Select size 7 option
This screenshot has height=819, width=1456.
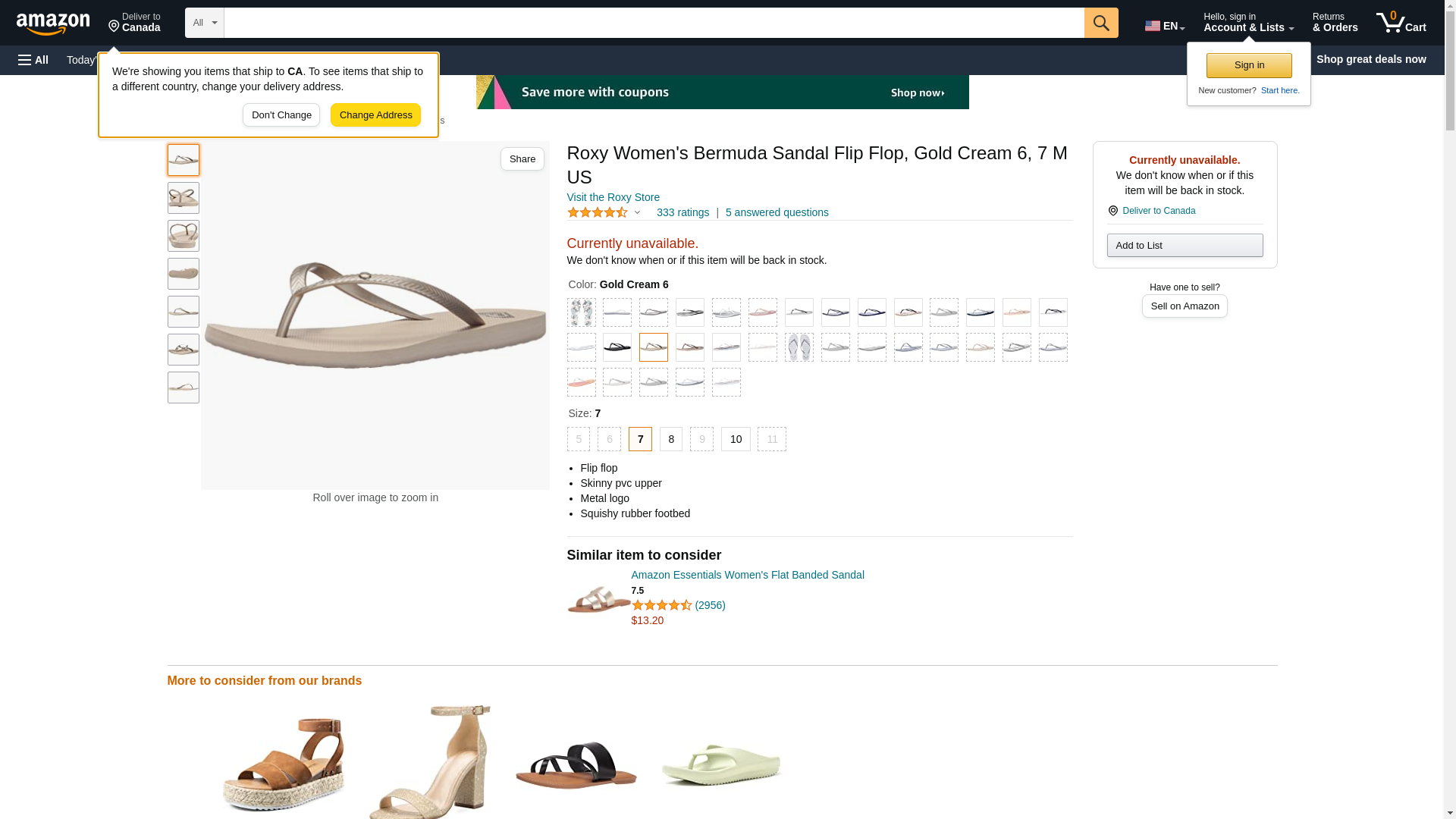pyautogui.click(x=640, y=439)
